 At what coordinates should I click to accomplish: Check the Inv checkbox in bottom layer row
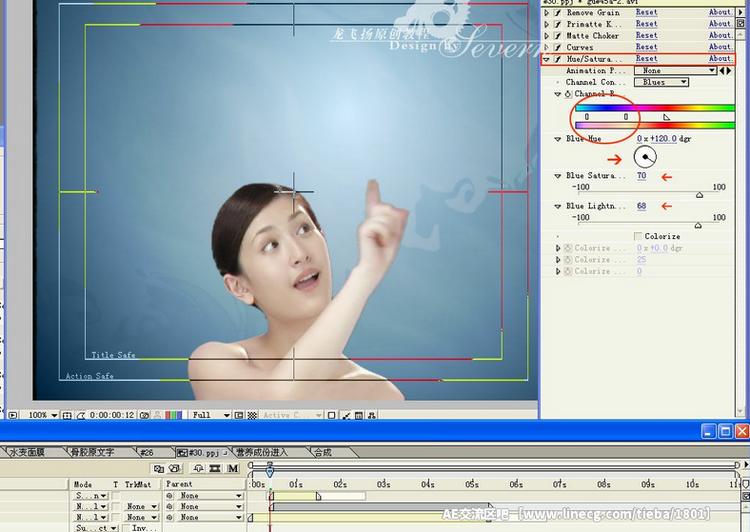point(126,528)
